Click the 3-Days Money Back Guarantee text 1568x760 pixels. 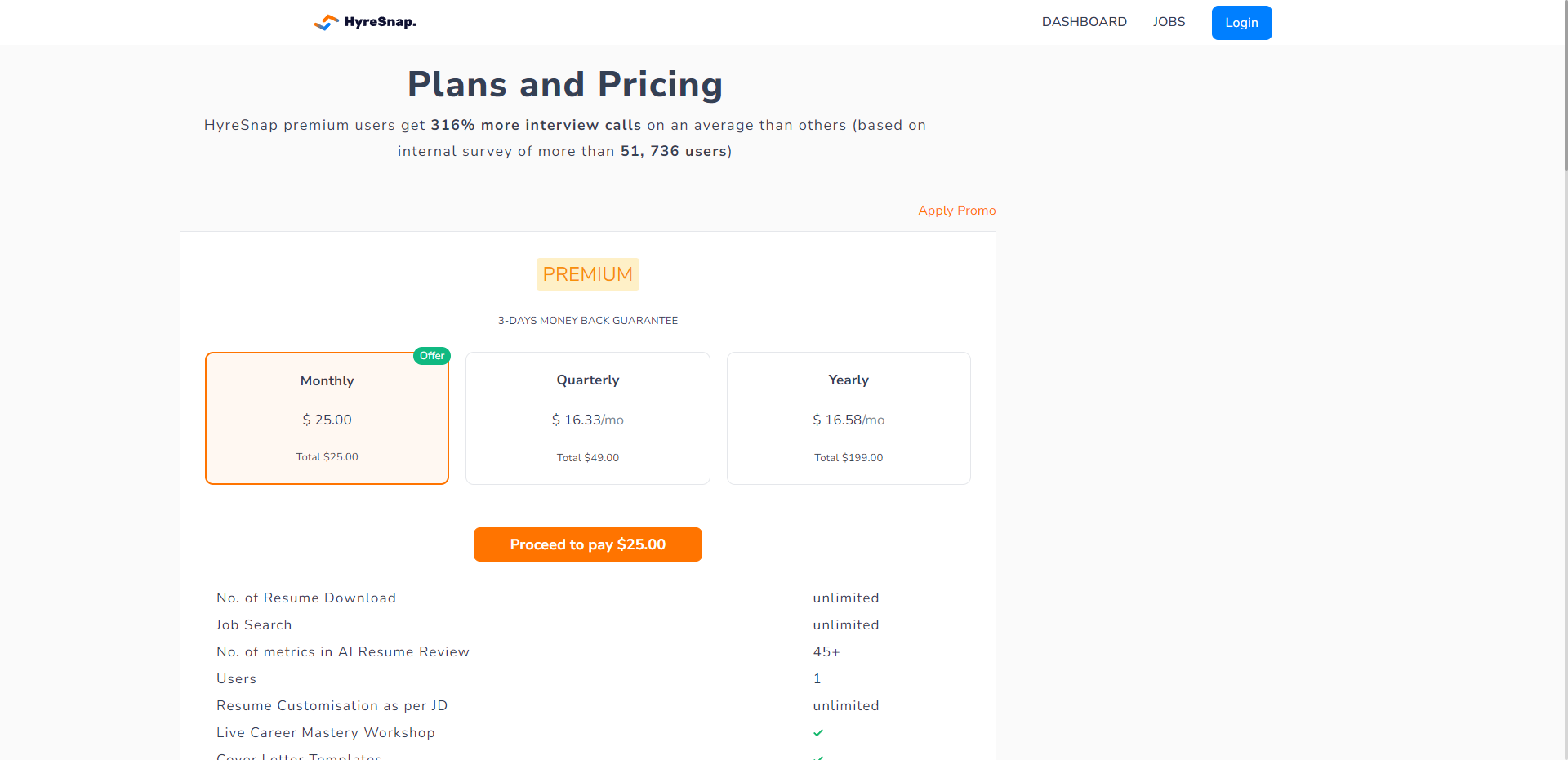pos(588,321)
